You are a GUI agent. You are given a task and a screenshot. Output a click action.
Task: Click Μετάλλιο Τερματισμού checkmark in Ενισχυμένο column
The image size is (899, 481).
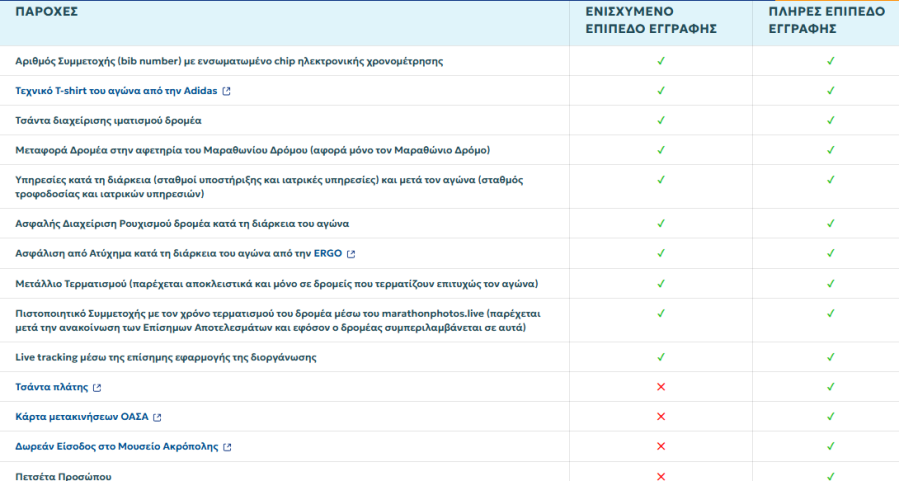click(x=660, y=283)
